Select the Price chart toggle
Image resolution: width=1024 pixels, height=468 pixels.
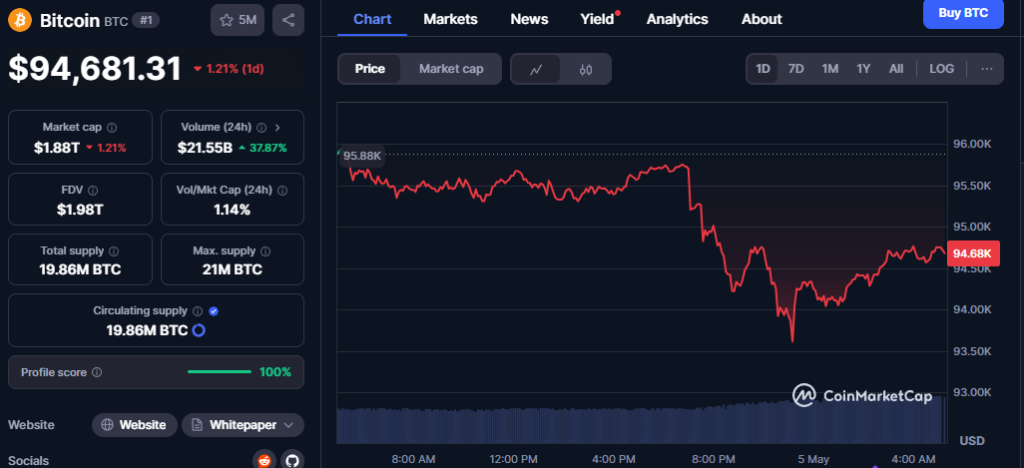click(x=370, y=69)
